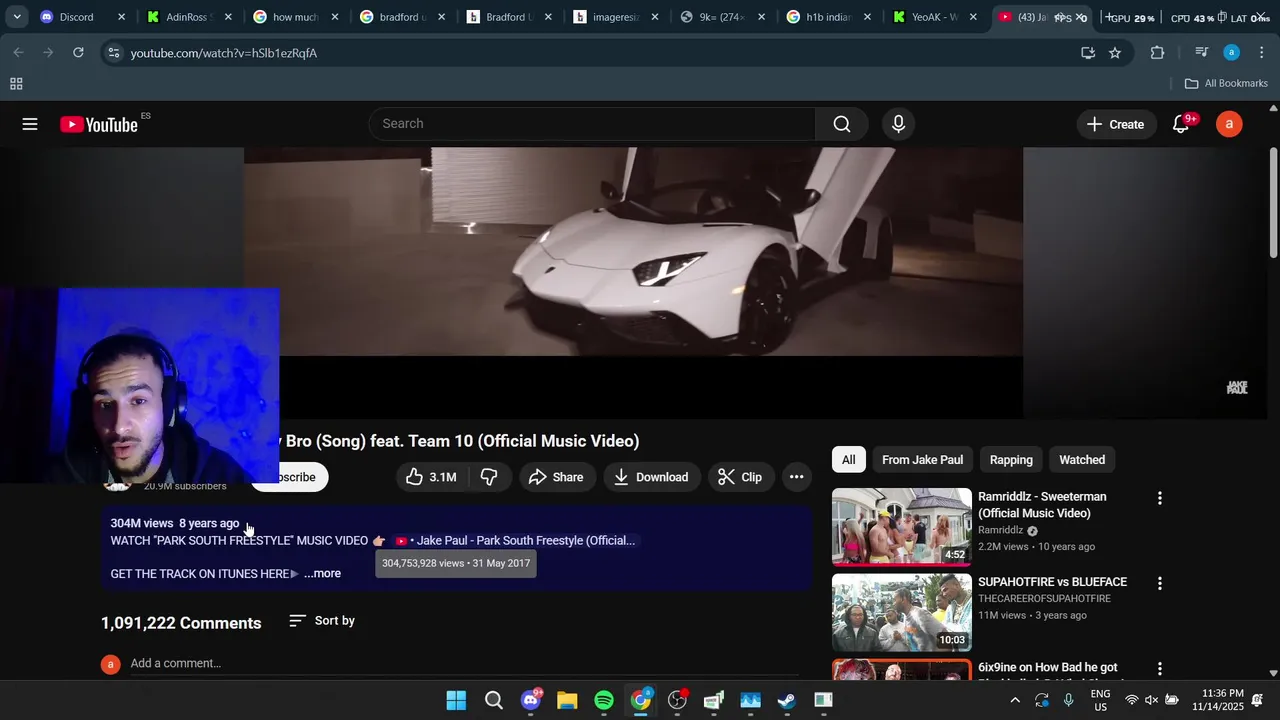Install app icon in address bar

click(x=1088, y=53)
